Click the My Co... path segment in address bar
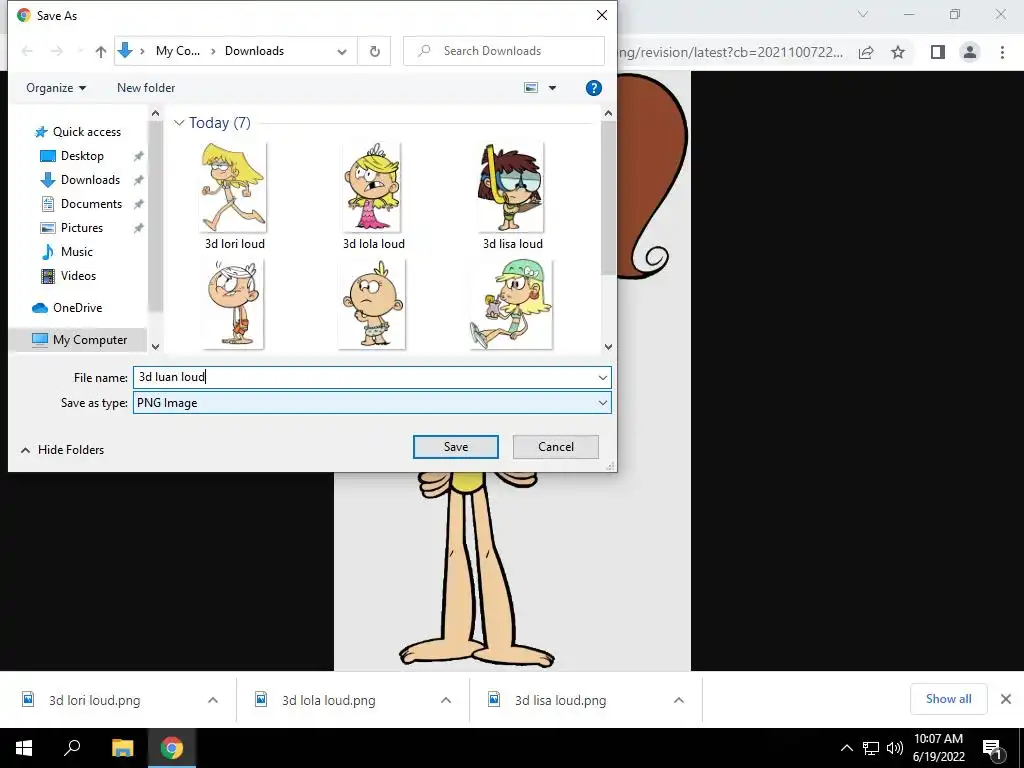The width and height of the screenshot is (1024, 768). pyautogui.click(x=178, y=51)
